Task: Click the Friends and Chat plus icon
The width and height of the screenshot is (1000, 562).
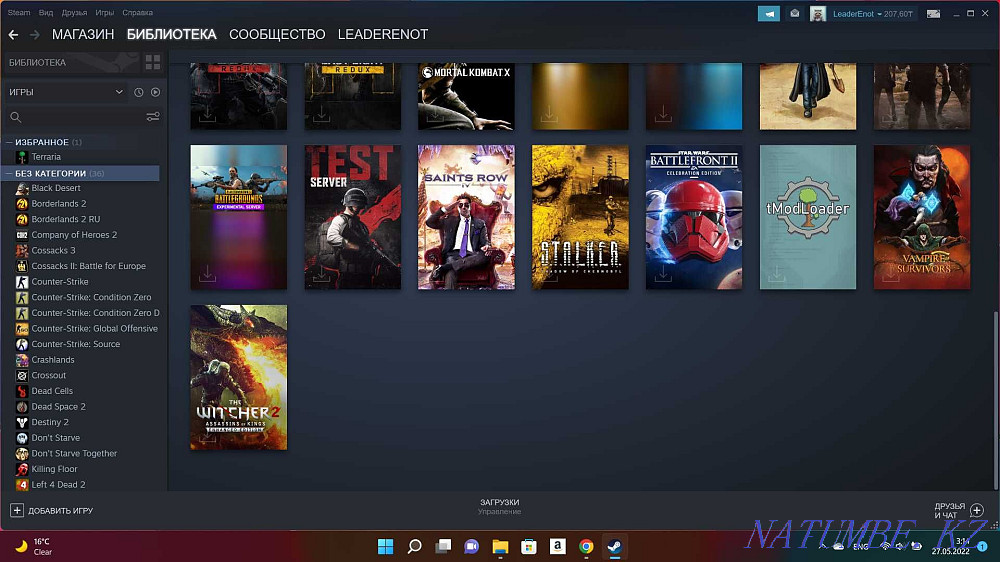Action: point(977,510)
